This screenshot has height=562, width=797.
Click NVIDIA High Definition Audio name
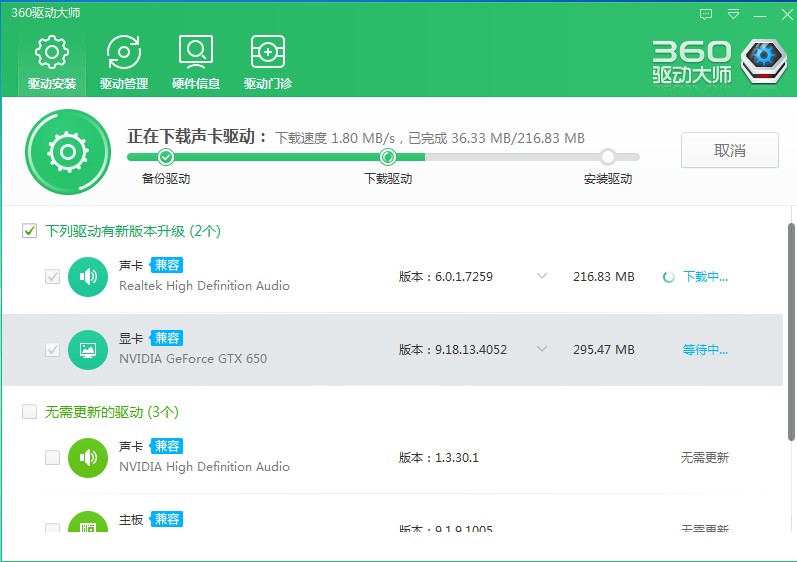(204, 466)
